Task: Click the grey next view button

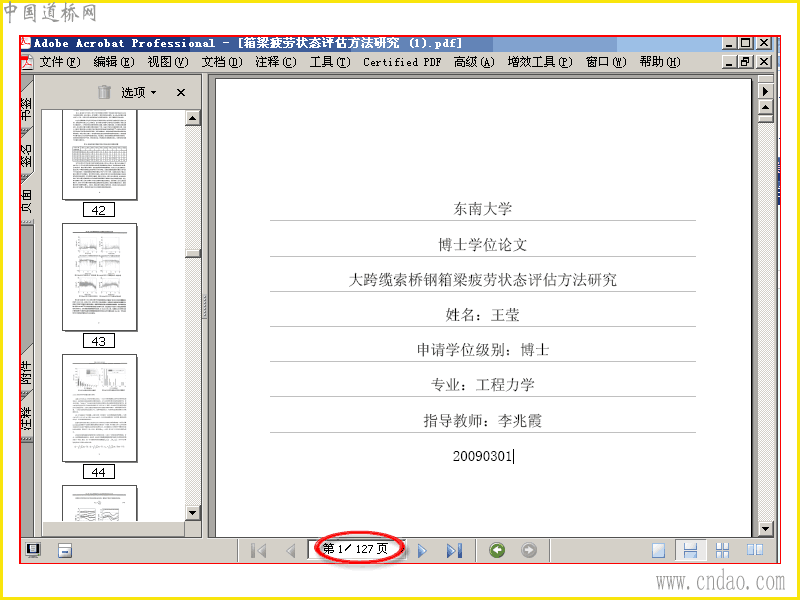Action: (x=529, y=550)
